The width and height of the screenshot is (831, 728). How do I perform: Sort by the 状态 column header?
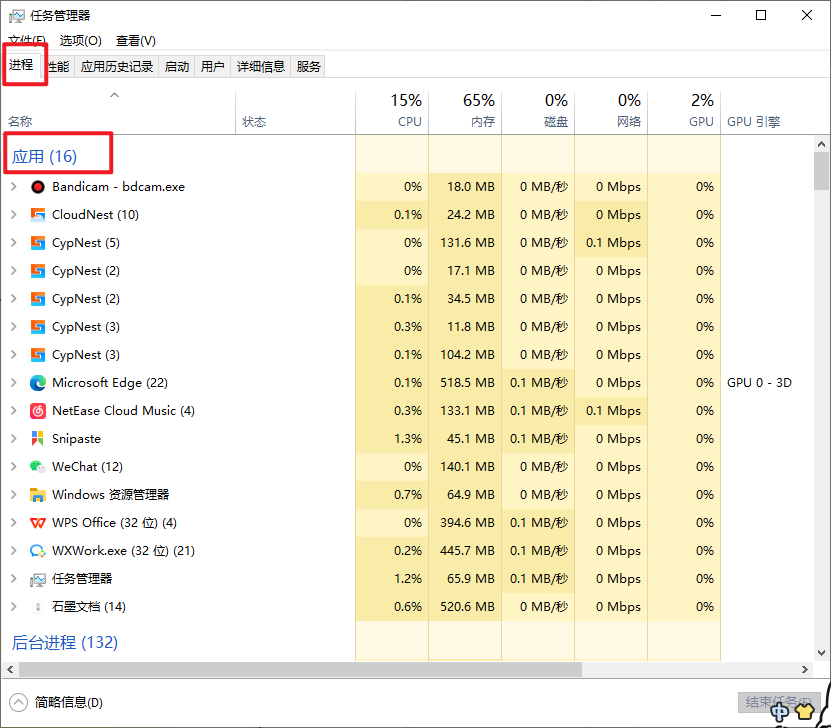[296, 112]
